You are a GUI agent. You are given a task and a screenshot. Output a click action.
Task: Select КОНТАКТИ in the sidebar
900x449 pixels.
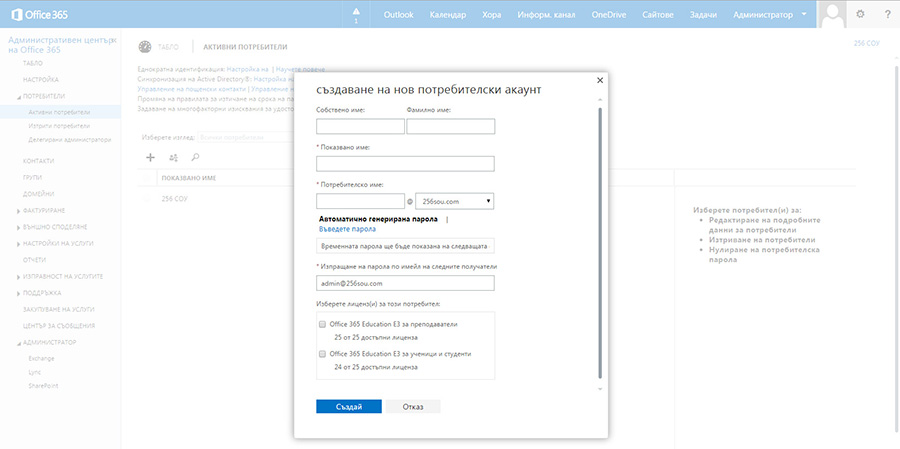click(38, 161)
